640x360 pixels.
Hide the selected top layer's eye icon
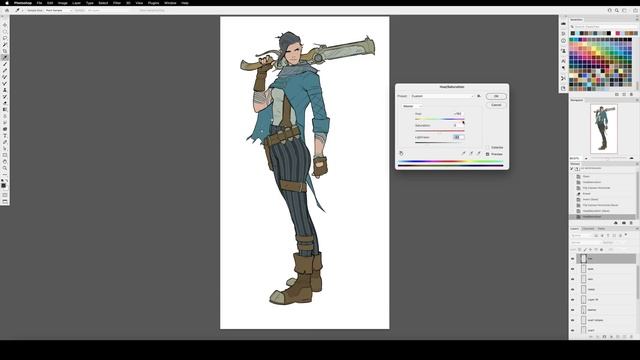coord(572,259)
